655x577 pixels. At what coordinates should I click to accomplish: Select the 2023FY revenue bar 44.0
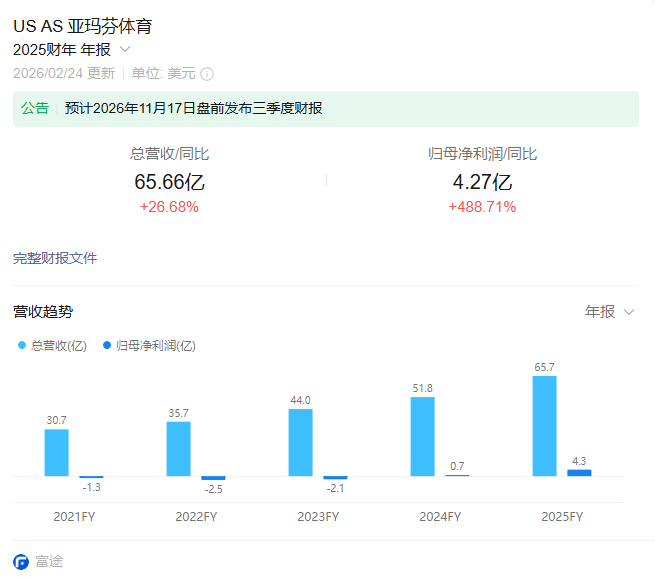click(x=300, y=442)
